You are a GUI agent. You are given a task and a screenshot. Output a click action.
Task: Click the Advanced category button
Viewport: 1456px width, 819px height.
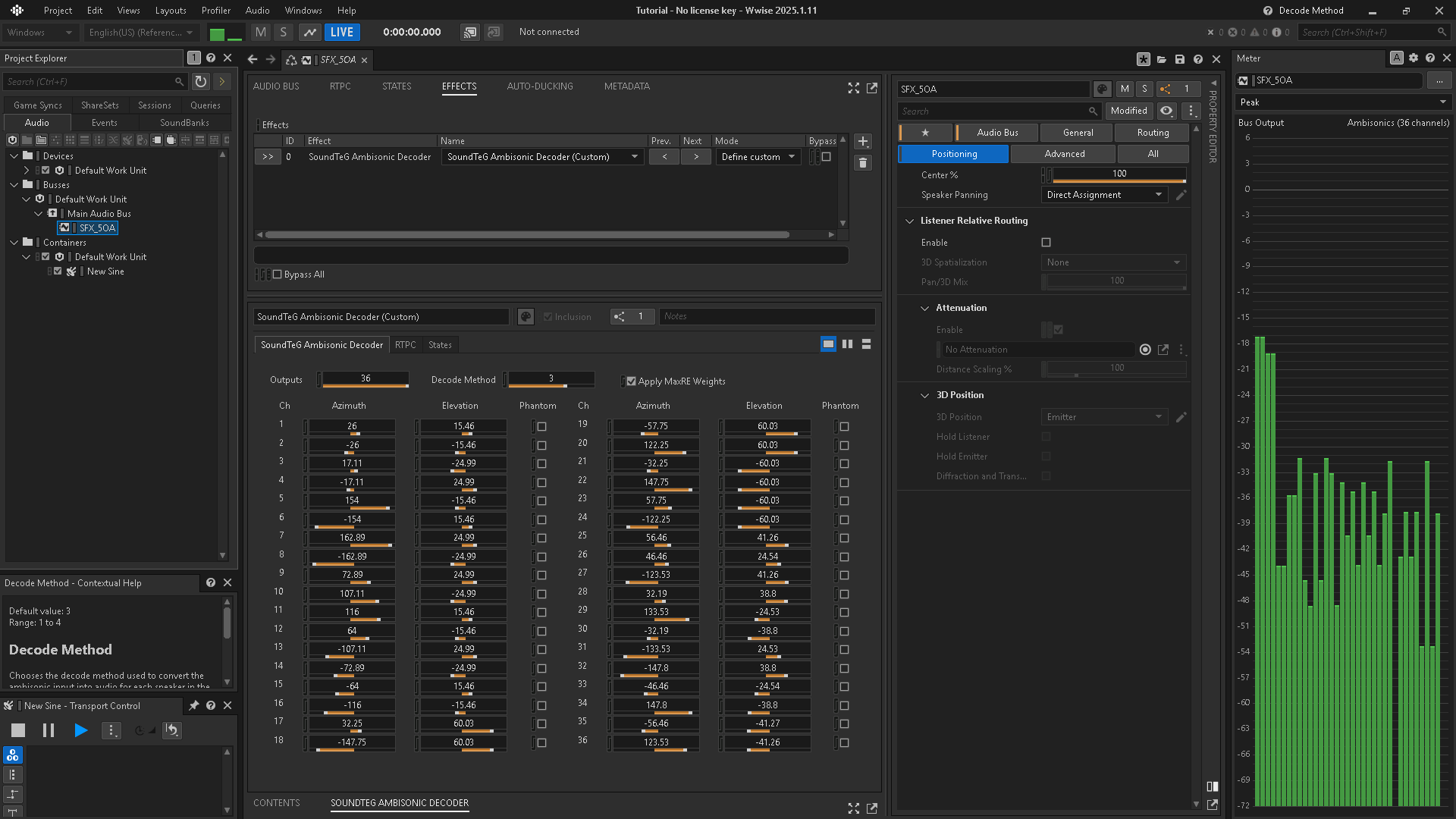coord(1064,154)
